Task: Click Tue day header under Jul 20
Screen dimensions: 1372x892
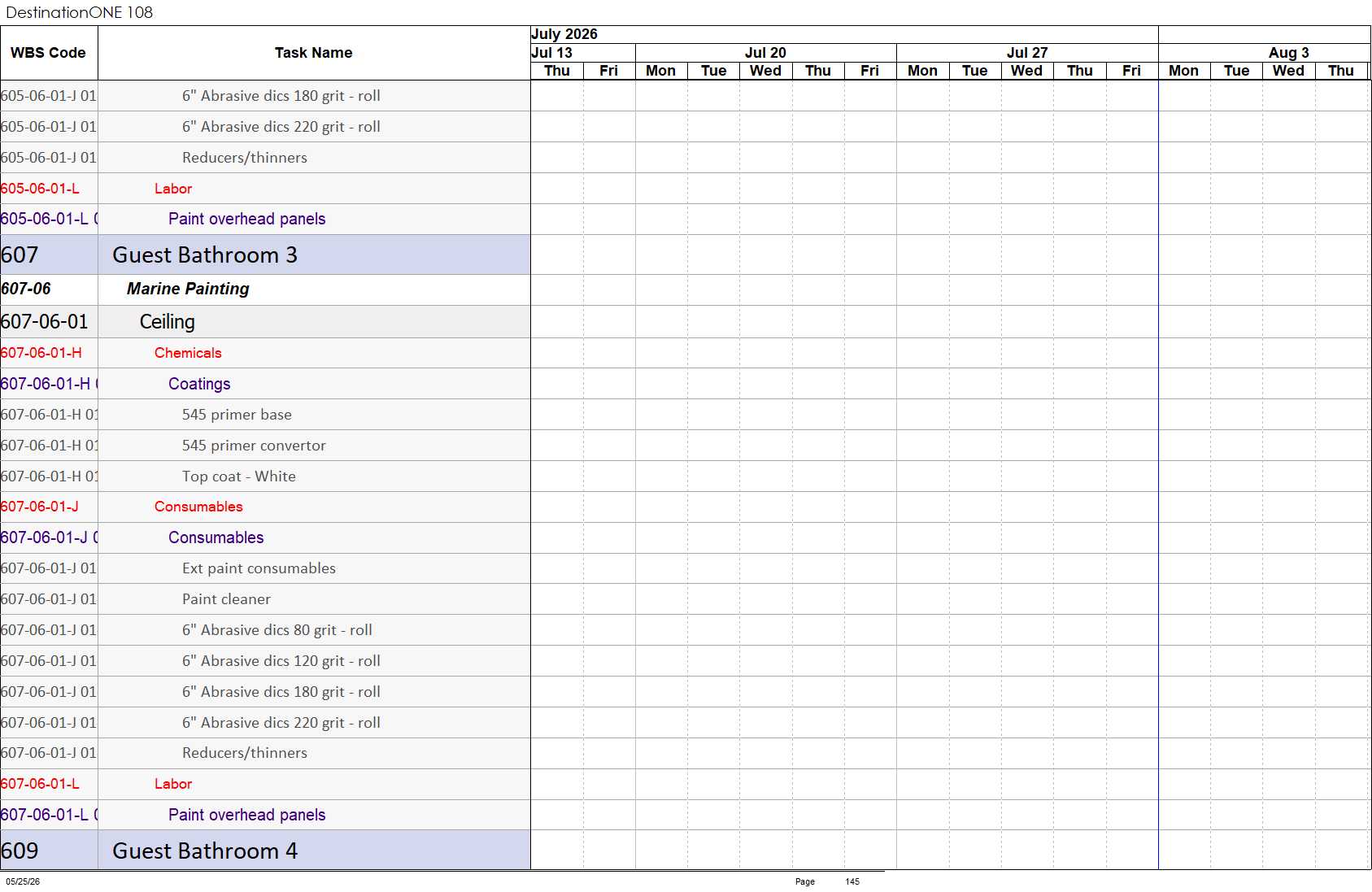Action: point(713,71)
